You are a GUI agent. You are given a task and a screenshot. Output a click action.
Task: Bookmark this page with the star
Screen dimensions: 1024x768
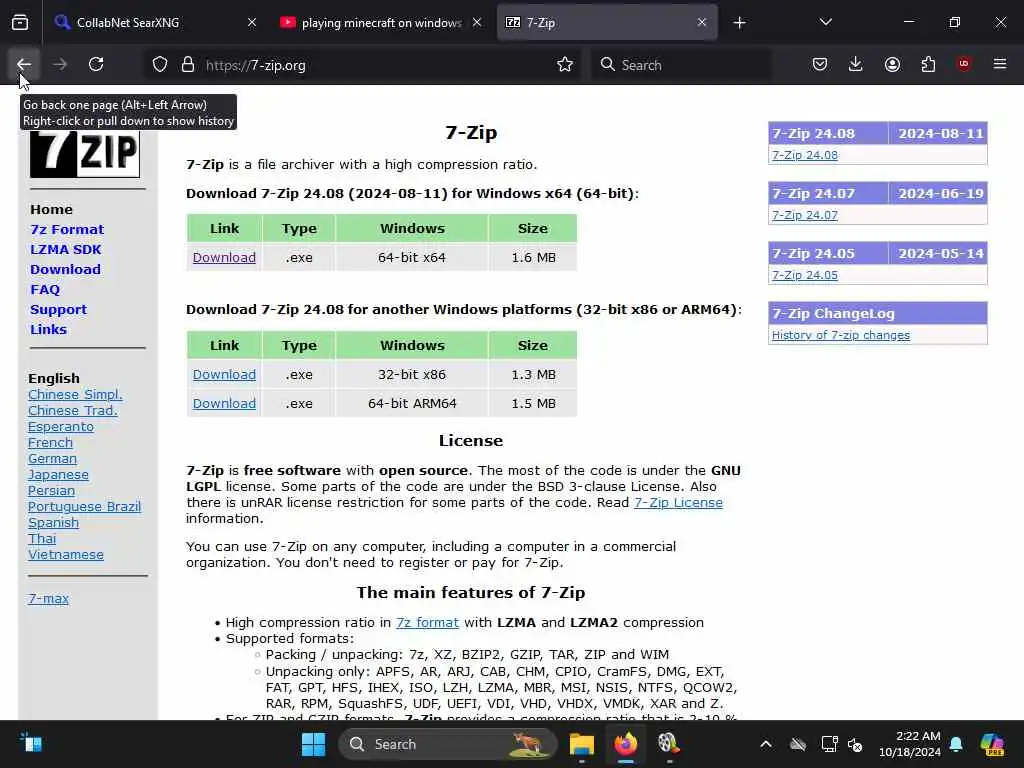click(x=565, y=65)
